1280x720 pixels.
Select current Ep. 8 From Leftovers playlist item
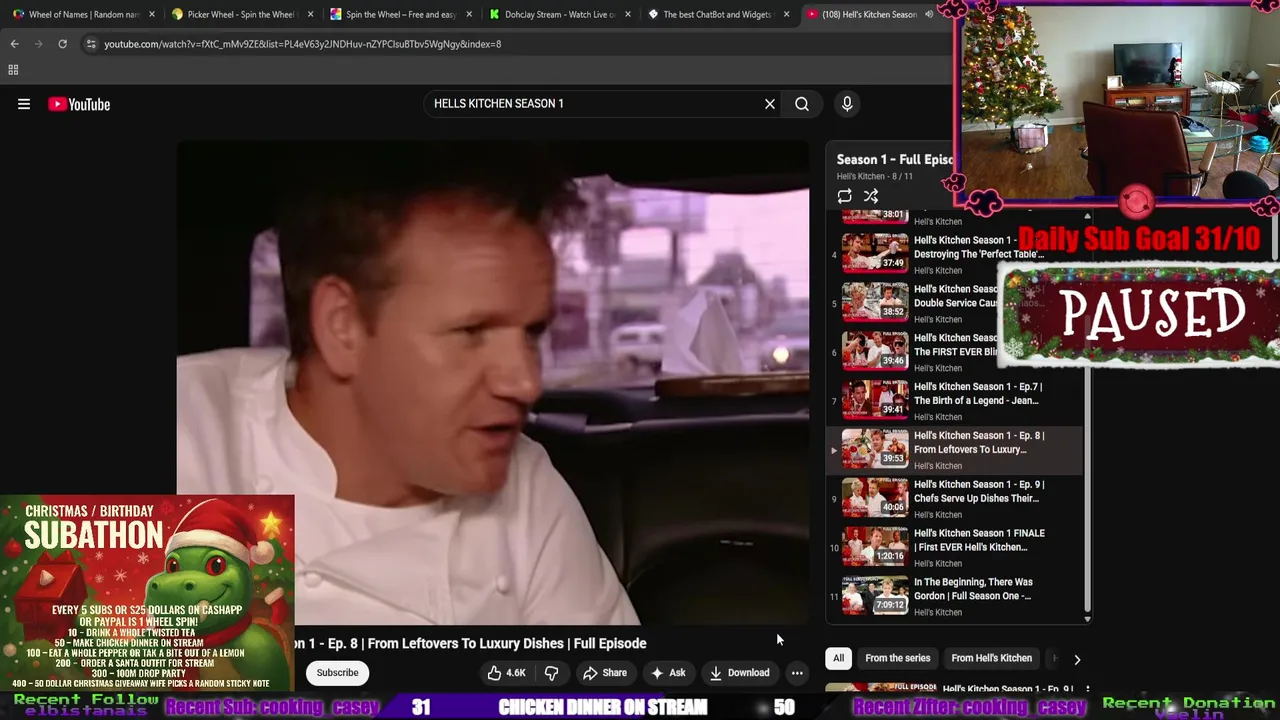point(955,449)
